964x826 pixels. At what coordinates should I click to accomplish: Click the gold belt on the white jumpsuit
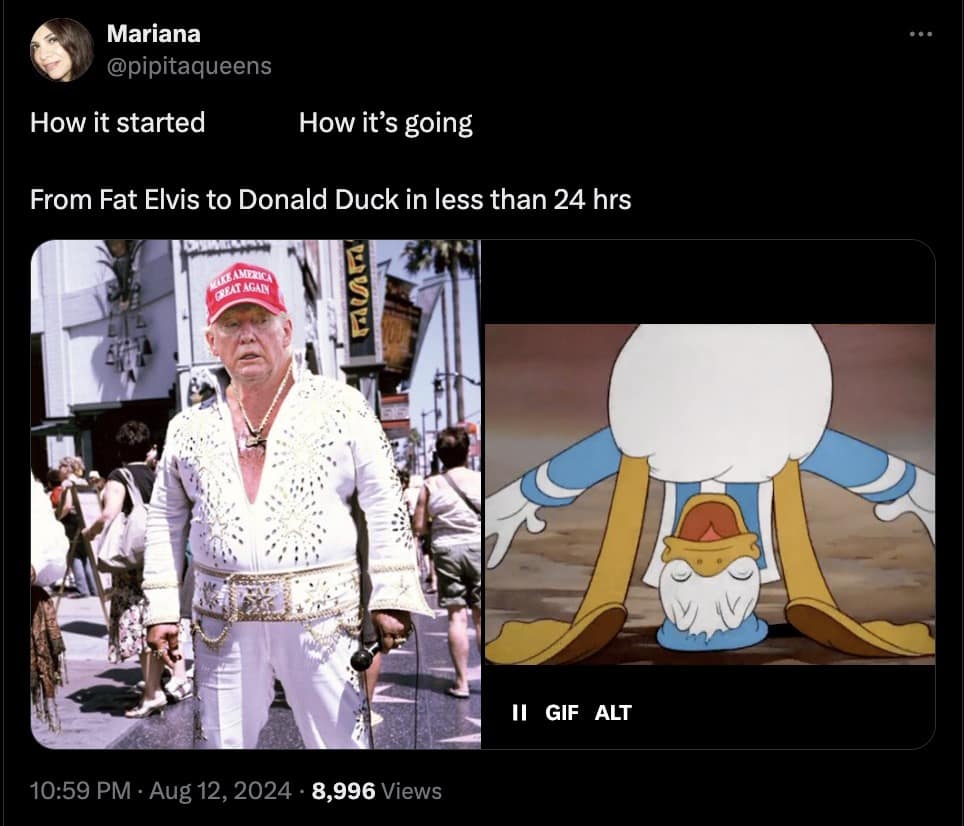pyautogui.click(x=275, y=592)
